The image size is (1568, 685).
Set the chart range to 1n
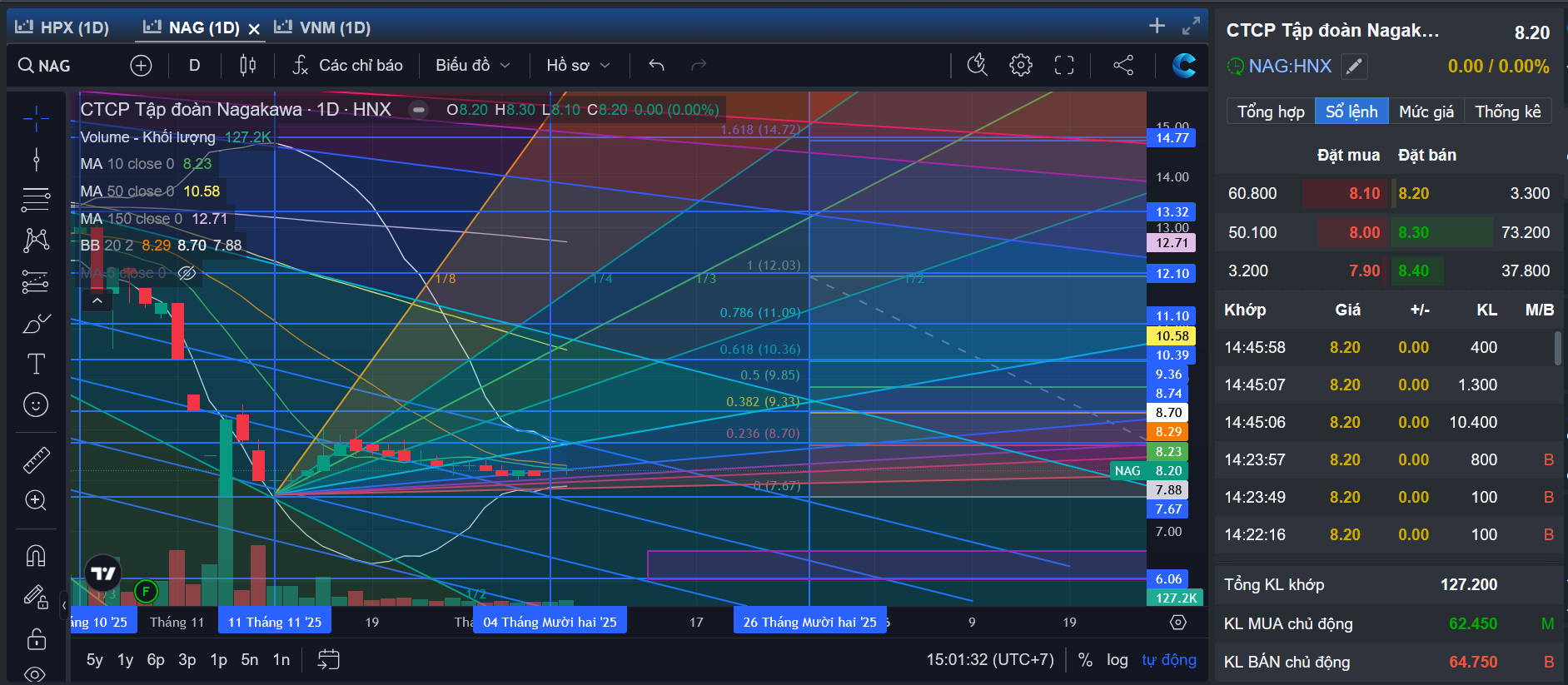281,660
